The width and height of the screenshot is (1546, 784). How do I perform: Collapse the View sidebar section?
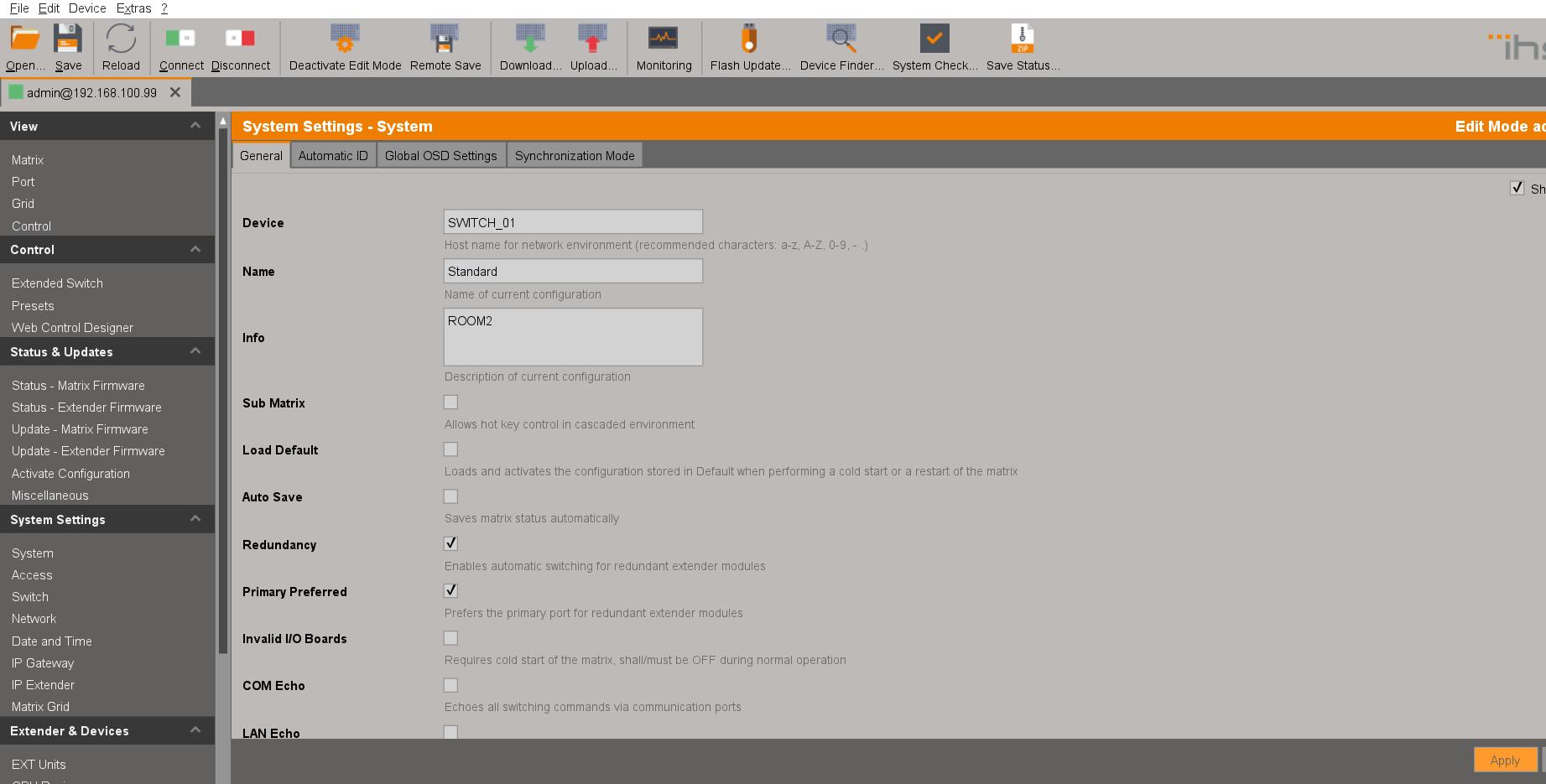195,126
